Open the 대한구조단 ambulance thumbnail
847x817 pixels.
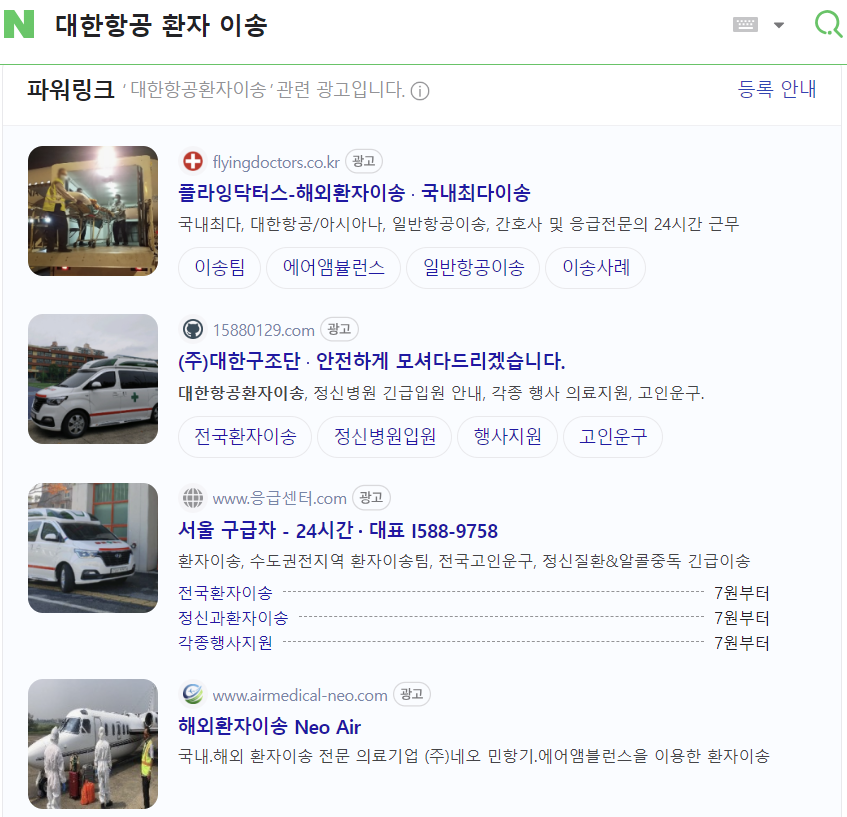tap(93, 379)
